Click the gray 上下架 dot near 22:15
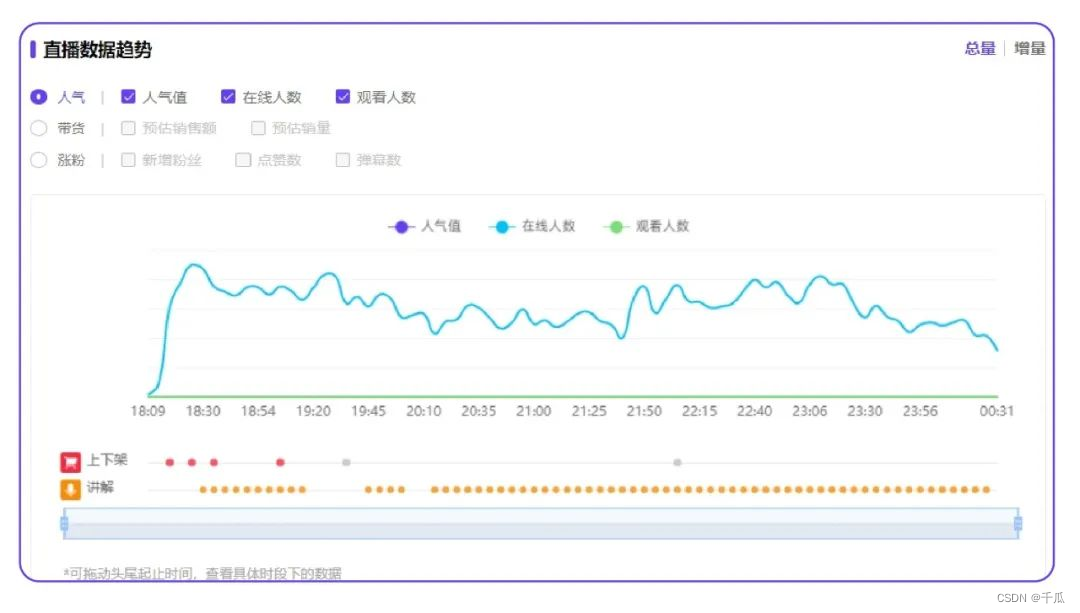 click(677, 462)
